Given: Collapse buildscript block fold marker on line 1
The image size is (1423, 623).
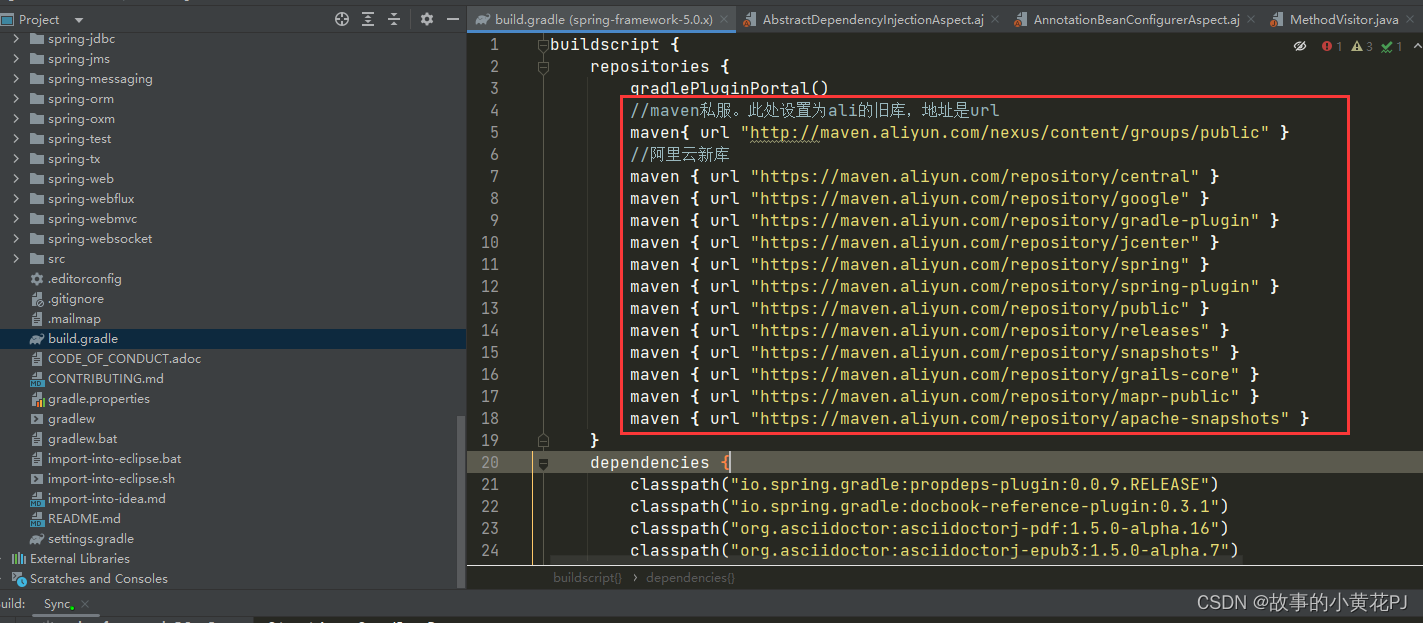Looking at the screenshot, I should 543,45.
